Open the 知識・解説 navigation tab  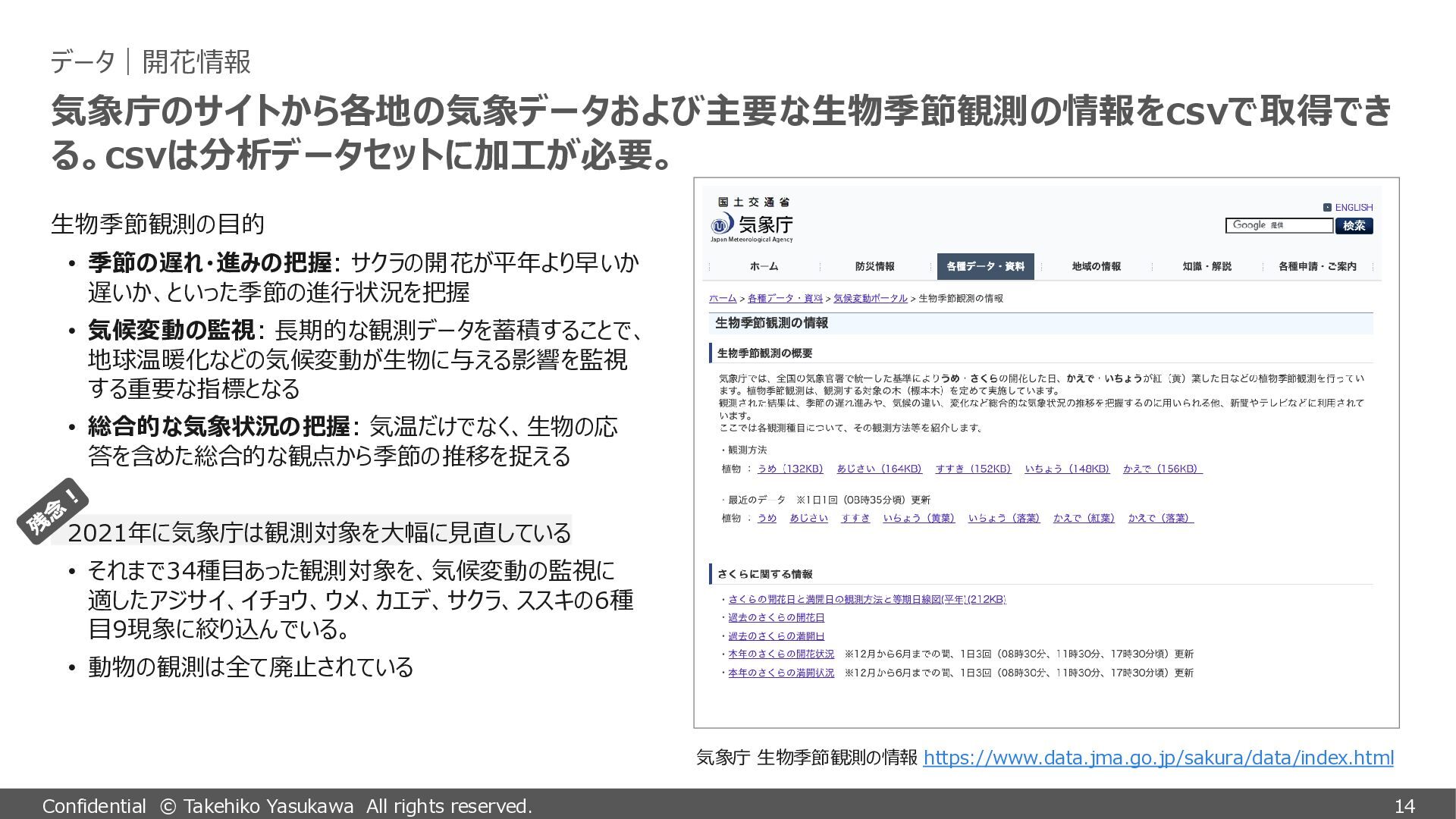click(1207, 266)
